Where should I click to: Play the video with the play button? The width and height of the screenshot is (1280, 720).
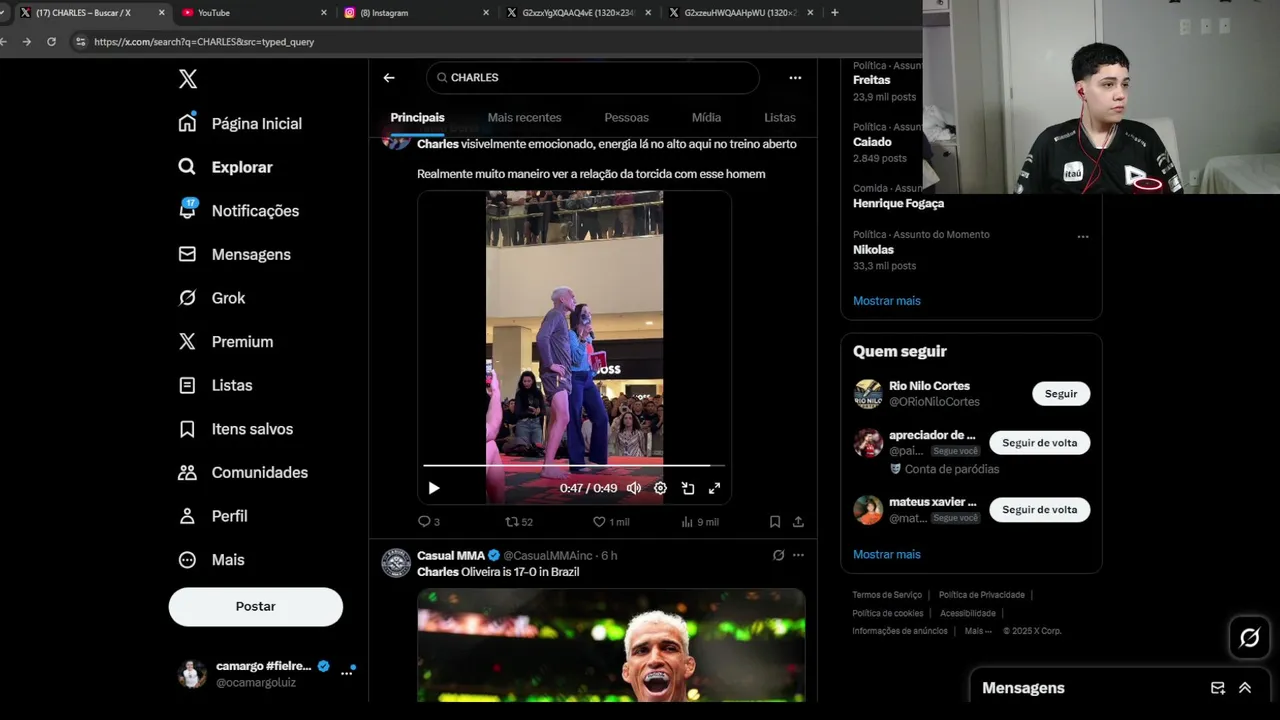point(434,488)
